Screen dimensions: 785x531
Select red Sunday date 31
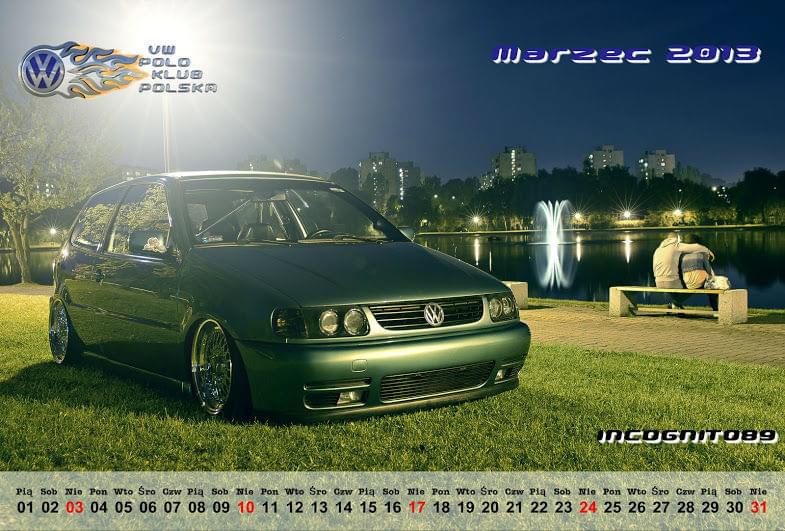759,507
